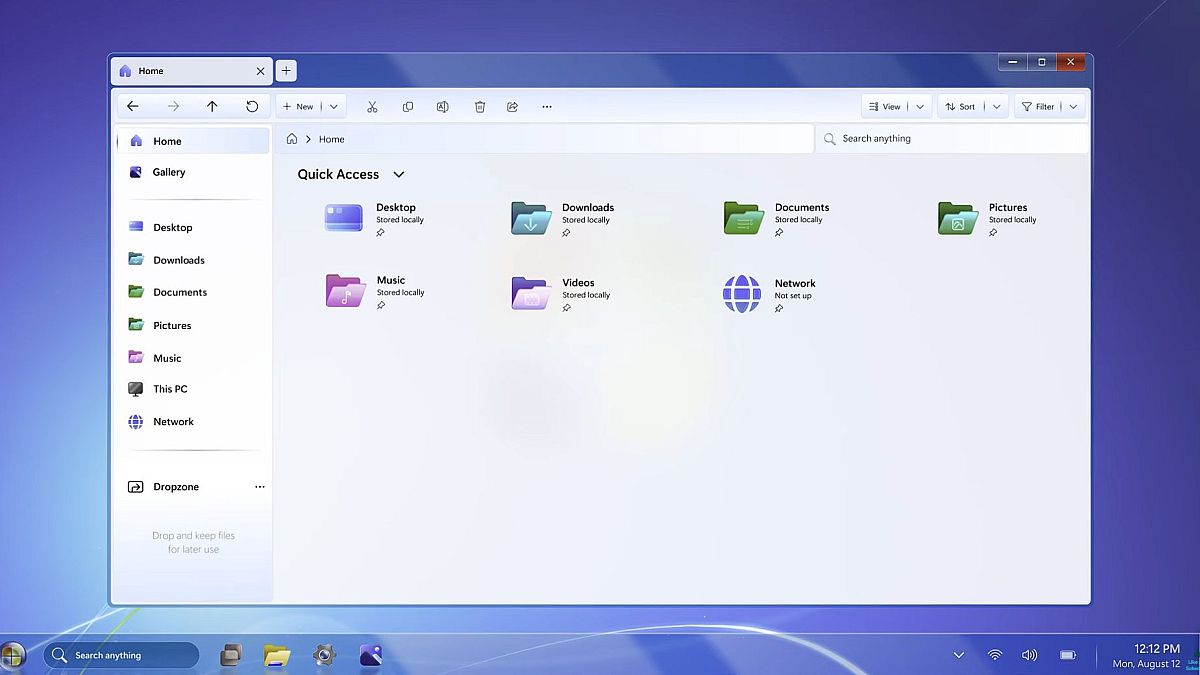Refresh the current folder view
1200x675 pixels.
pos(252,106)
